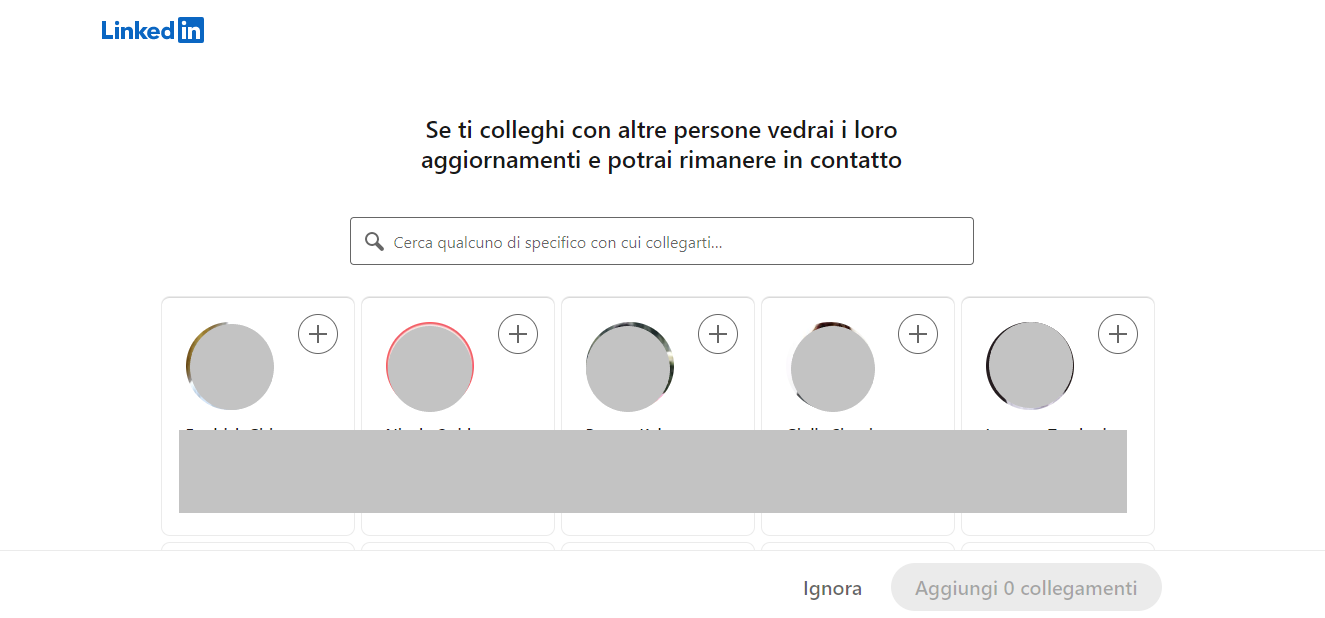Click the plus icon on the first suggestion card
Screen dimensions: 1325x618
tap(318, 334)
